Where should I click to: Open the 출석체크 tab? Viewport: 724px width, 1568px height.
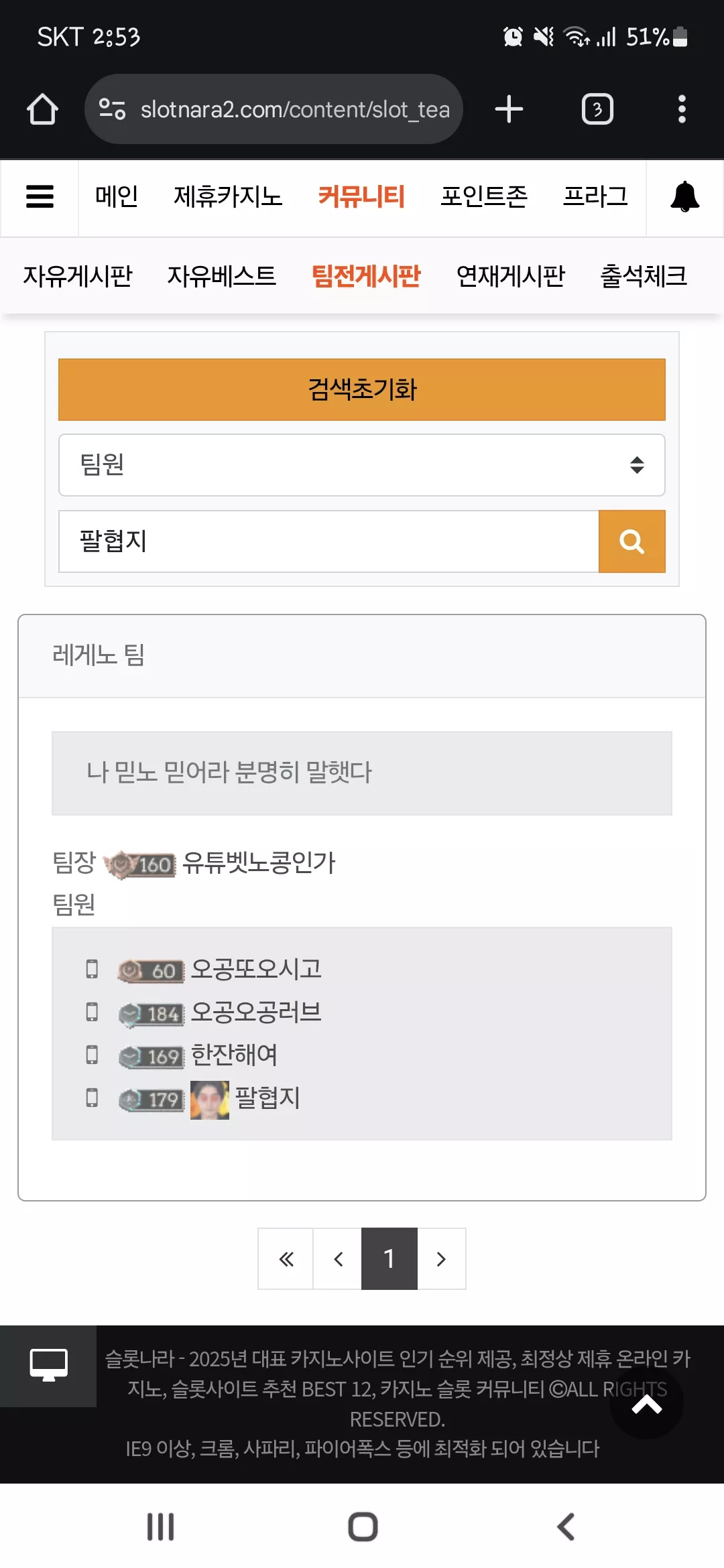(x=644, y=276)
